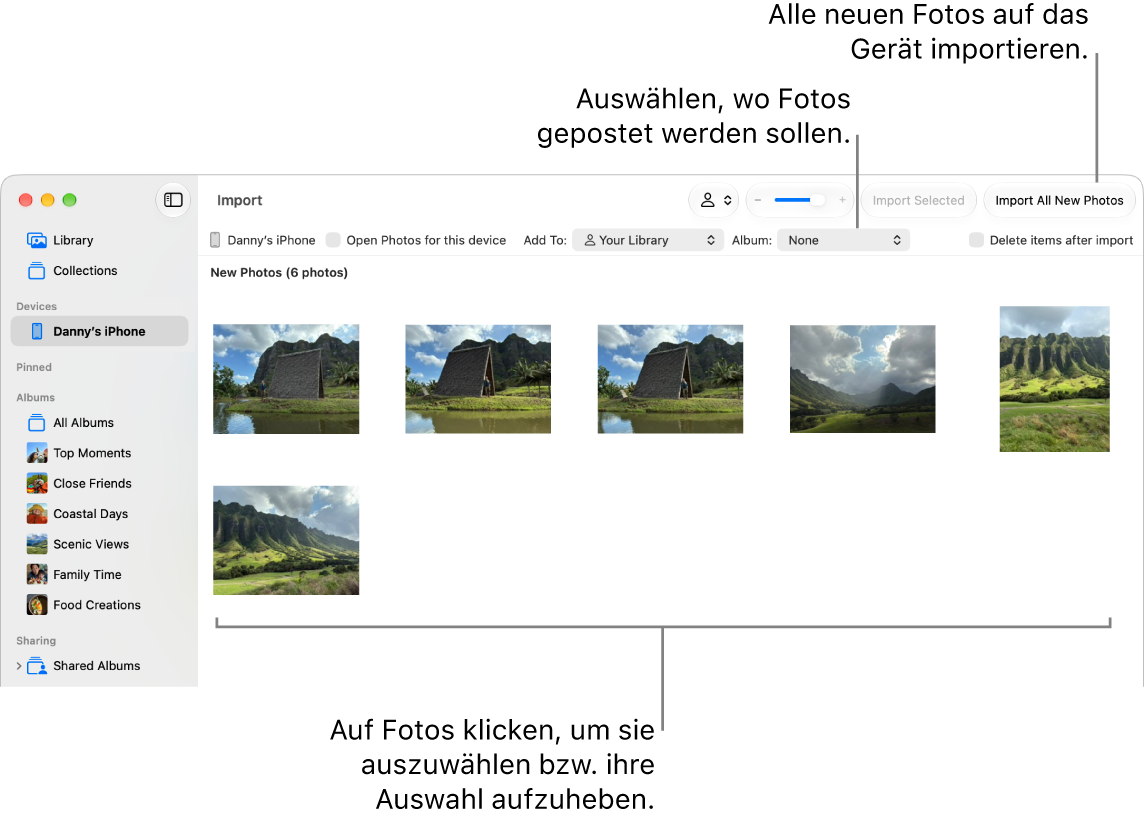This screenshot has width=1144, height=819.
Task: Select the third hut photo thumbnail
Action: coord(670,379)
